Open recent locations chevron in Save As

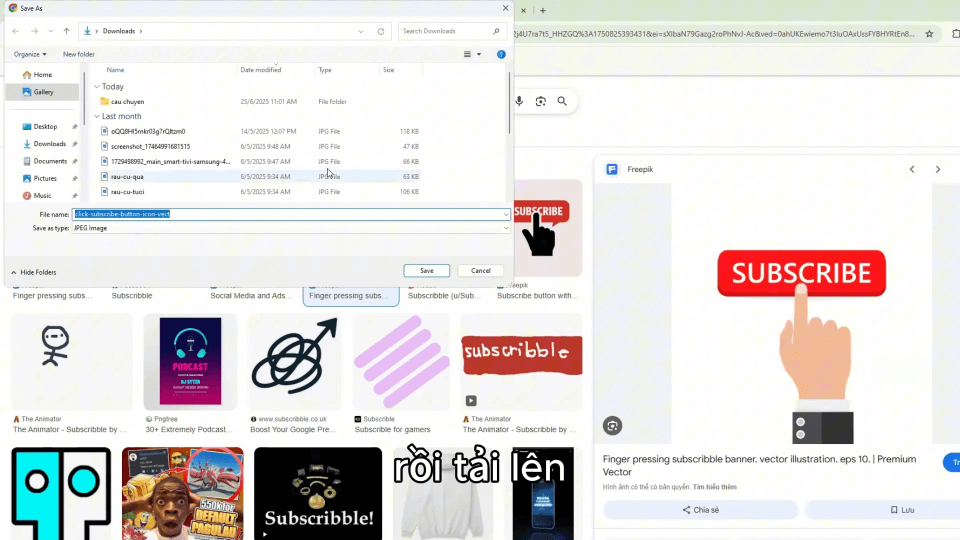tap(51, 31)
